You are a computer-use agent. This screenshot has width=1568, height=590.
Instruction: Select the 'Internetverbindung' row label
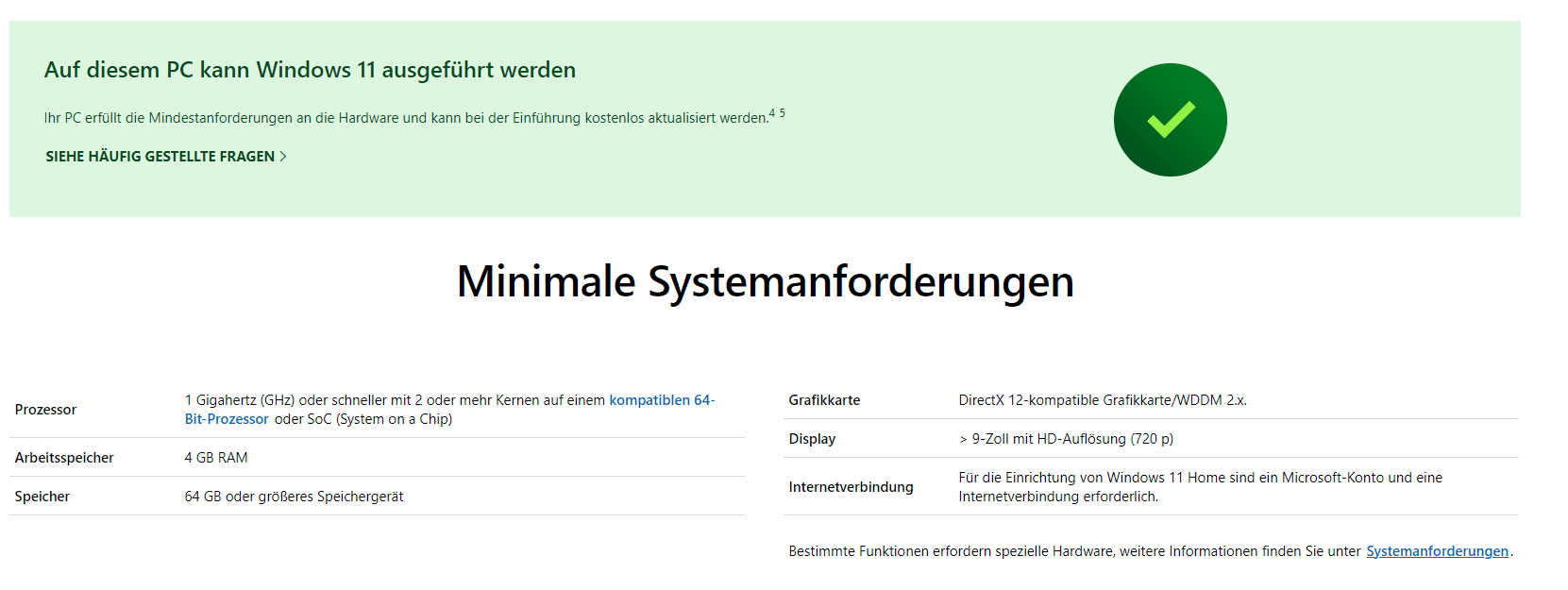(851, 487)
